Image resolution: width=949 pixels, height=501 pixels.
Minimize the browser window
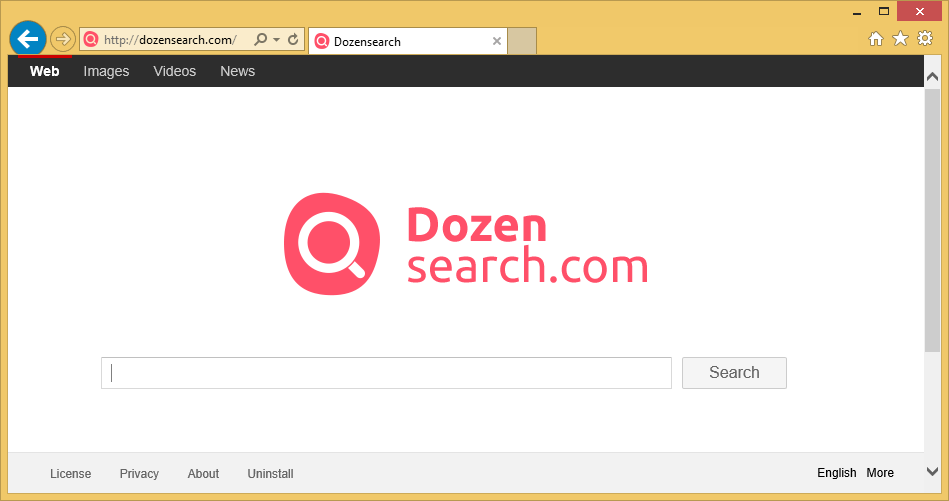point(857,11)
